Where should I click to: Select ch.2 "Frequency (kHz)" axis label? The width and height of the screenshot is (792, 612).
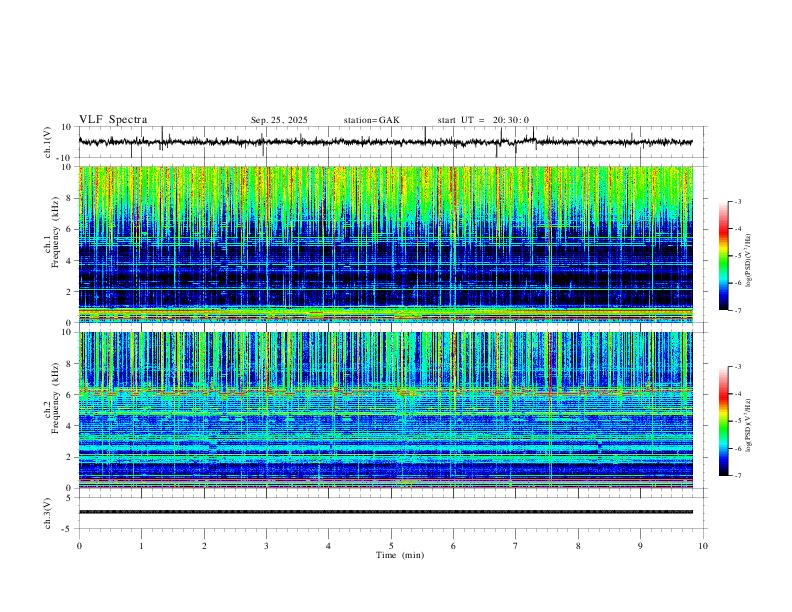(x=56, y=397)
